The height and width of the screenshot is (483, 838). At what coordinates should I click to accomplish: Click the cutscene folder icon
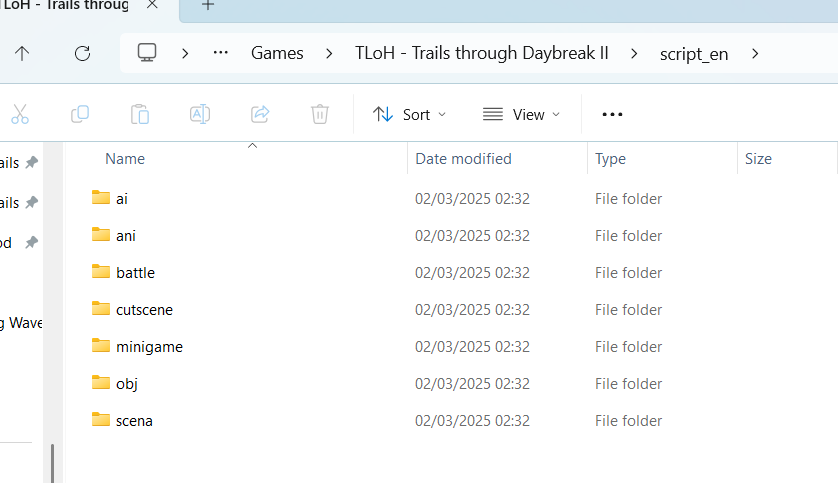[100, 308]
